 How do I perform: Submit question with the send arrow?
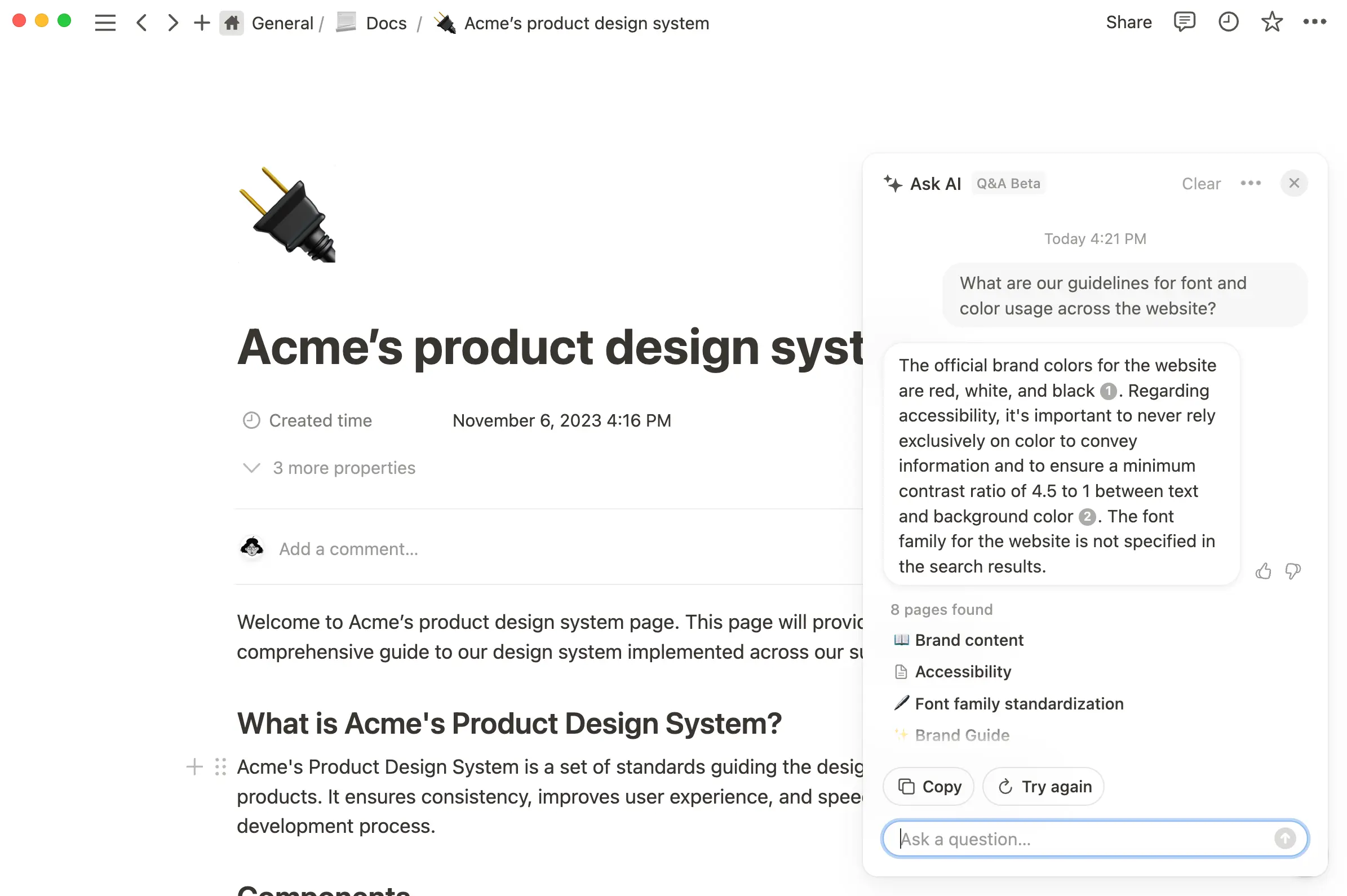(x=1286, y=839)
